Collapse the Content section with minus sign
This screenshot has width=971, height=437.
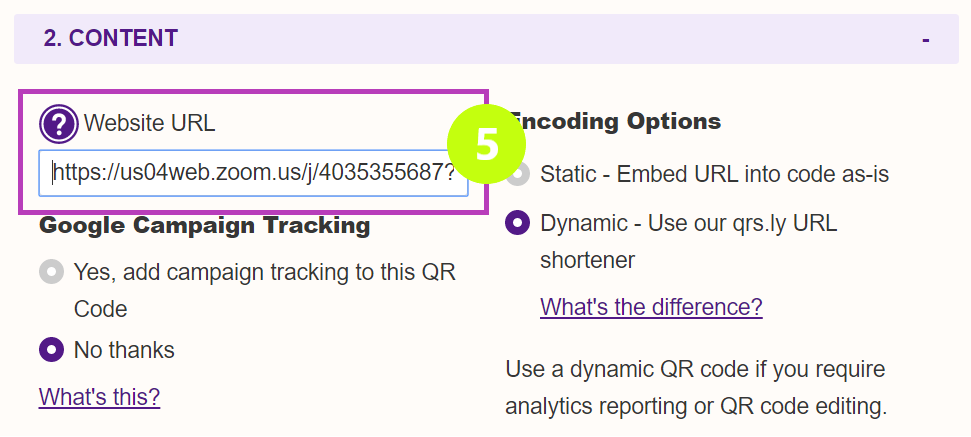click(926, 39)
